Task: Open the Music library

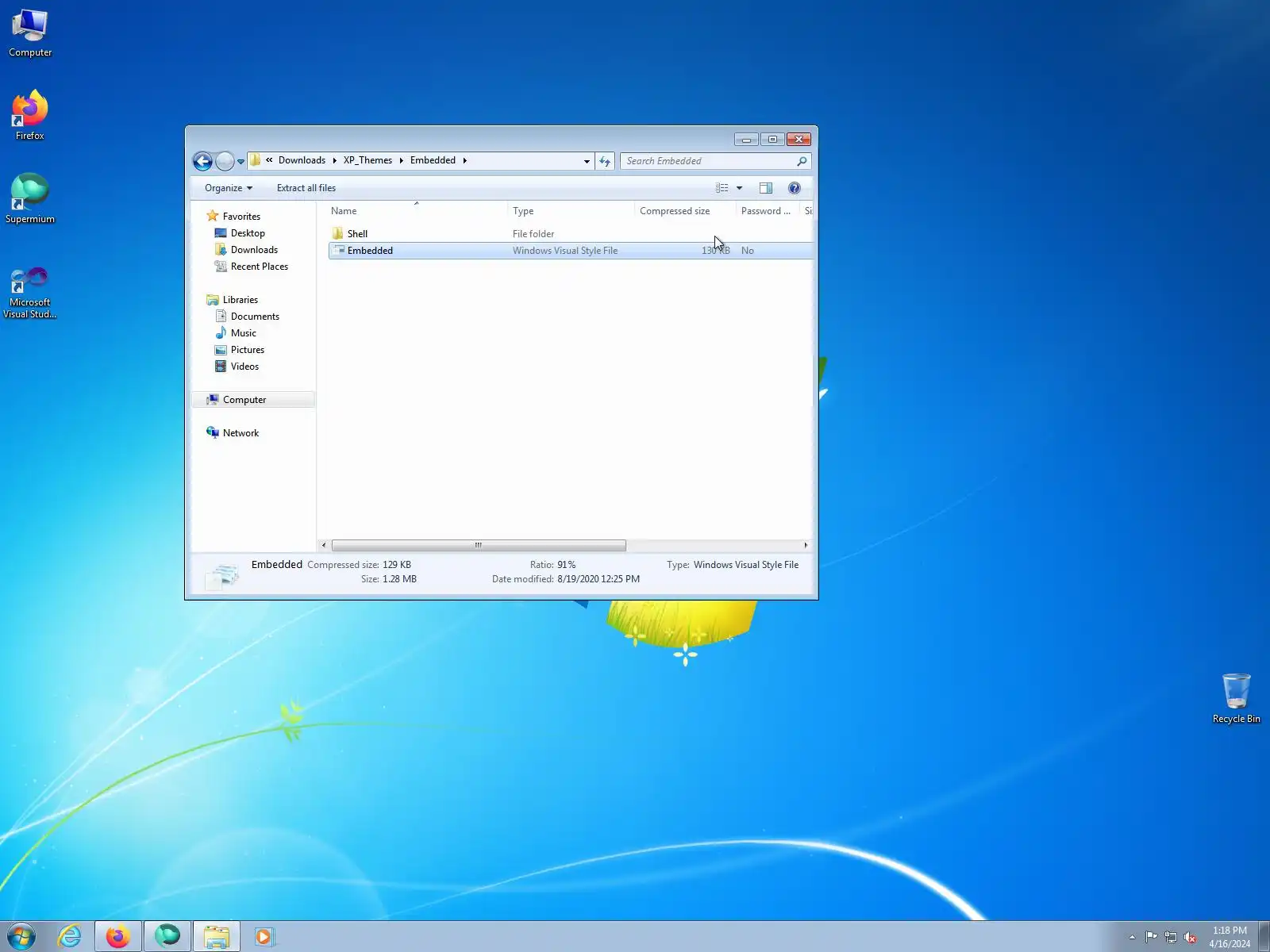Action: coord(243,333)
